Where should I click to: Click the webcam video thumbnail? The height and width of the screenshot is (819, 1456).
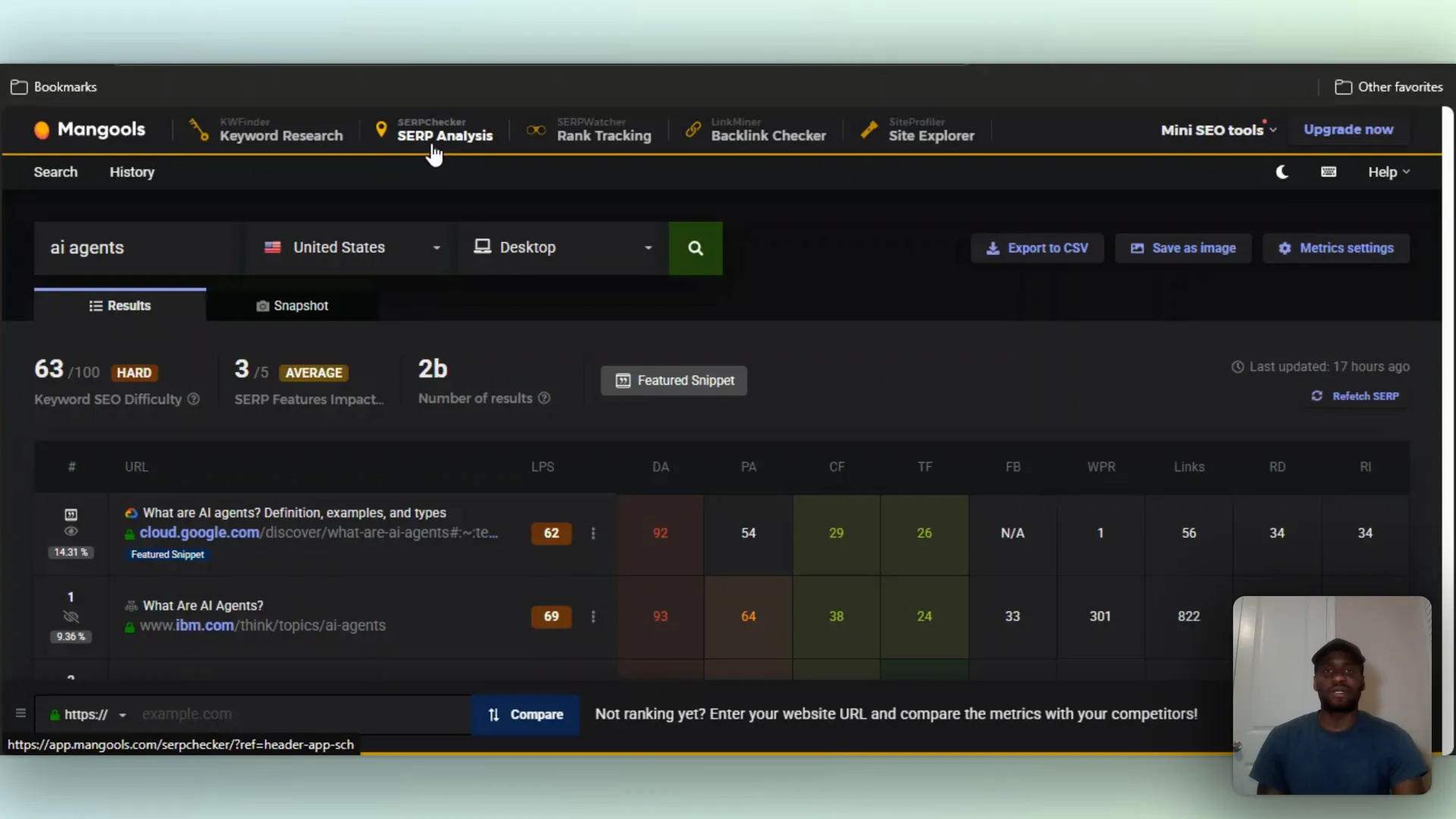click(1332, 695)
